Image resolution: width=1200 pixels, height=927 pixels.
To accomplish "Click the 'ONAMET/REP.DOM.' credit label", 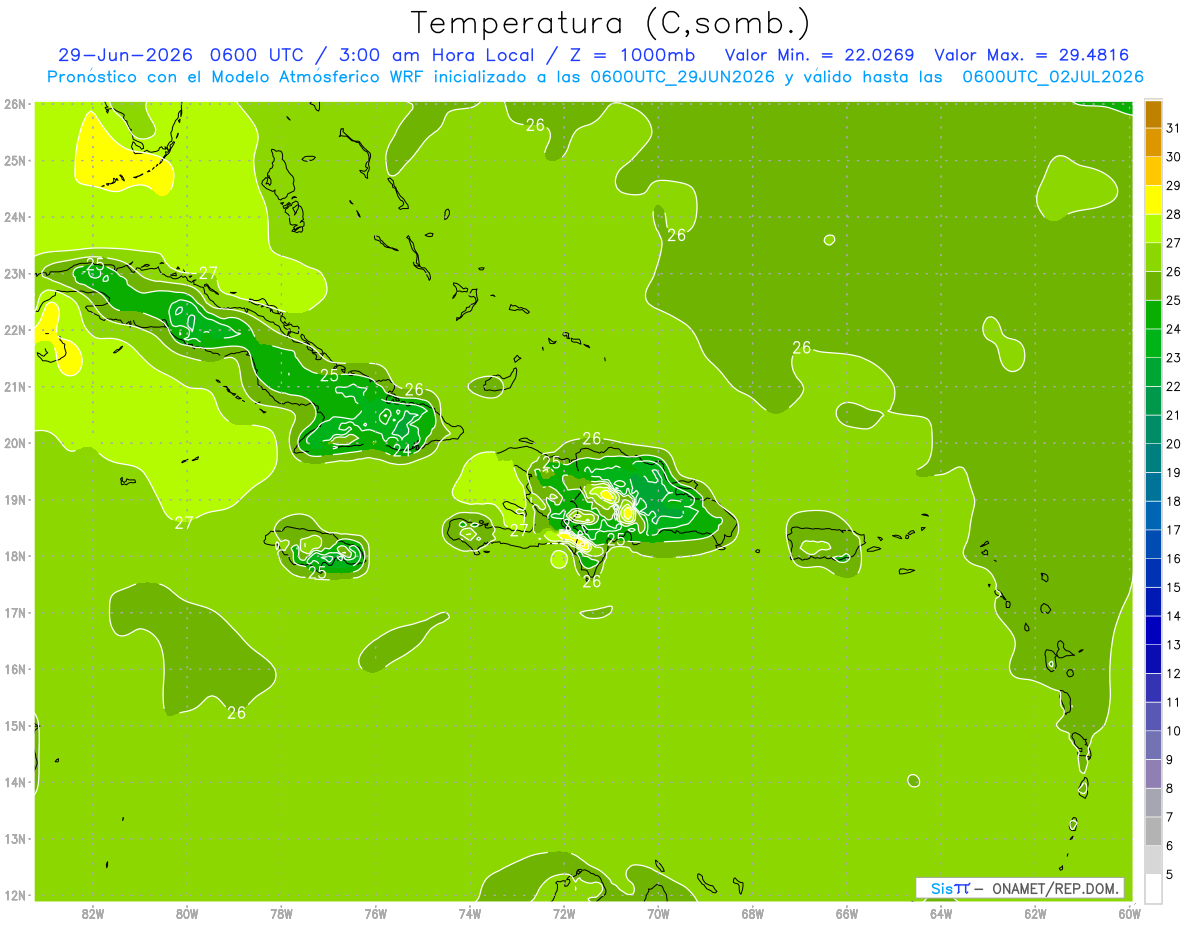I will [1055, 888].
